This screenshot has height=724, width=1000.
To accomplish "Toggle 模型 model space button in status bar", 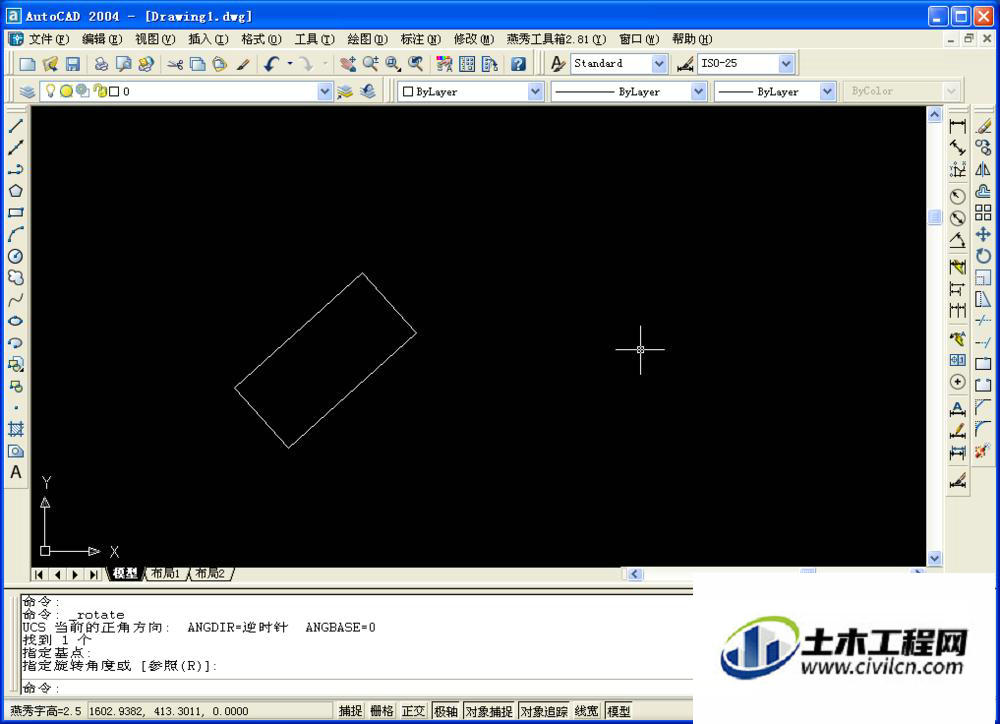I will pyautogui.click(x=618, y=711).
